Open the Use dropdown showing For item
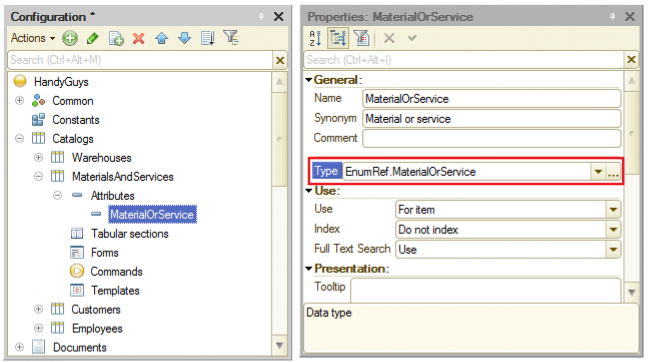The image size is (650, 362). 614,210
